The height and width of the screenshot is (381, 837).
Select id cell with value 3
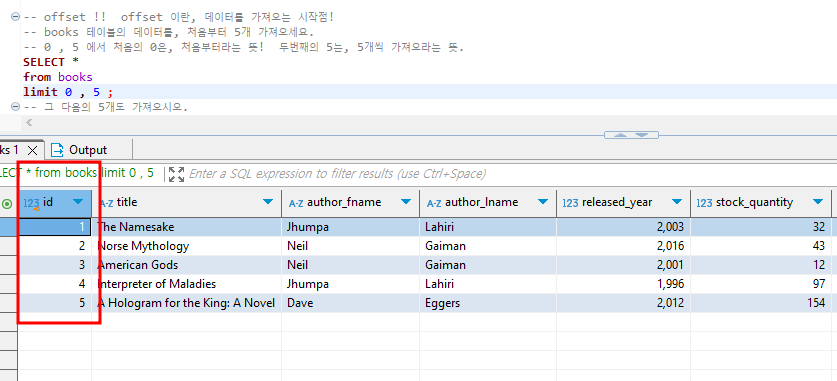[x=54, y=265]
